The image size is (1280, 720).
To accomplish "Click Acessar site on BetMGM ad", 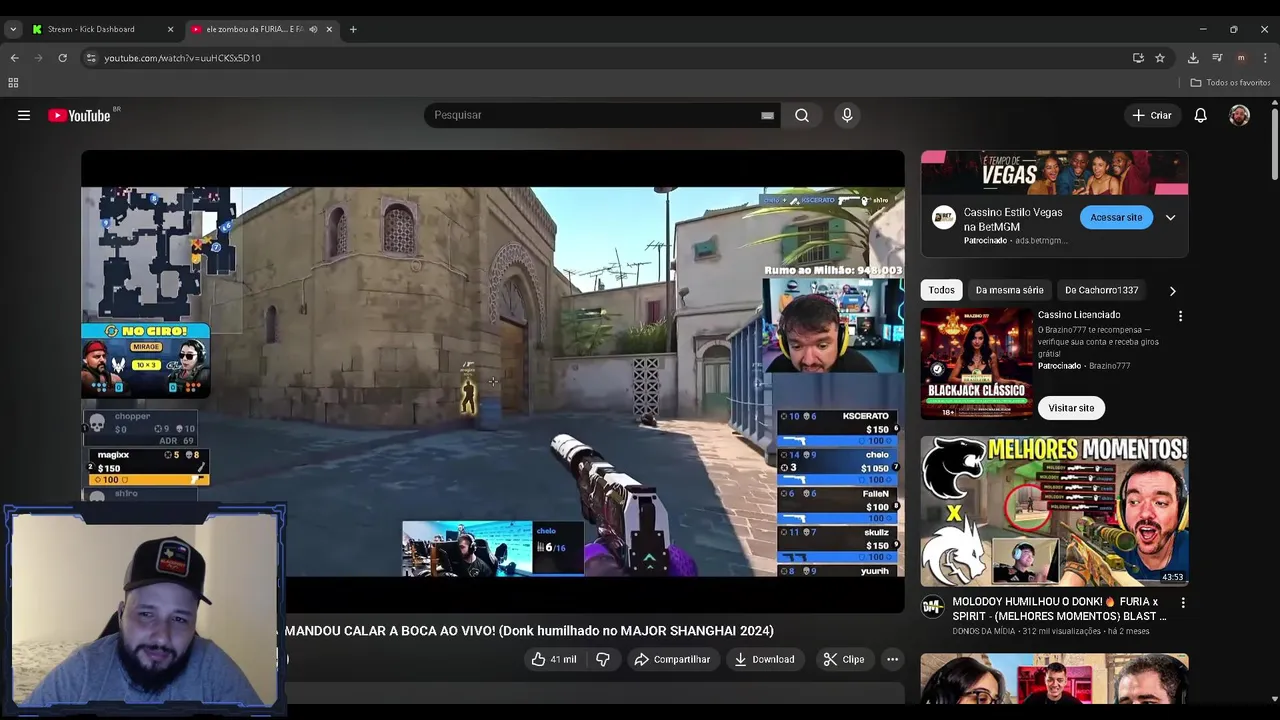I will point(1116,217).
